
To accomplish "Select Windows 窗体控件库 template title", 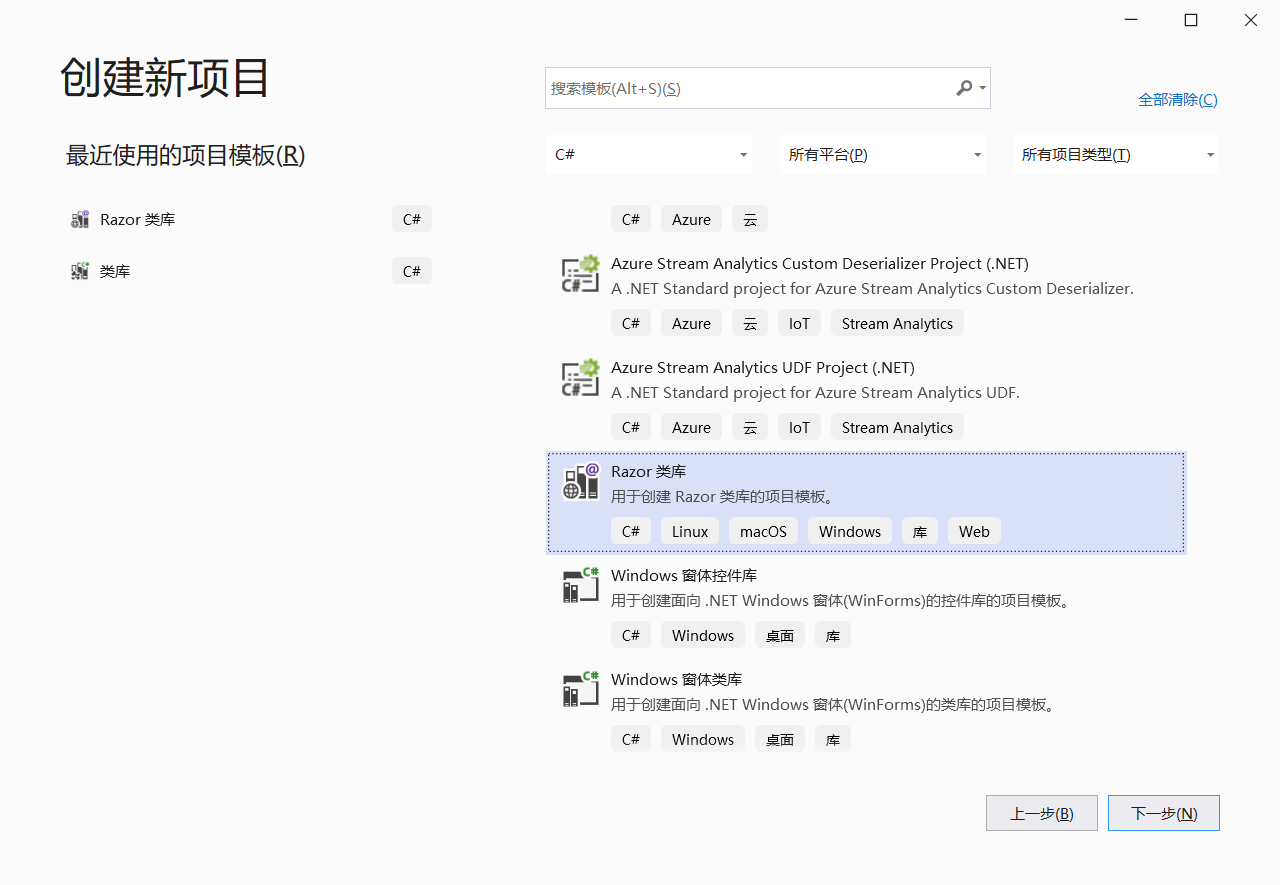I will (x=684, y=576).
